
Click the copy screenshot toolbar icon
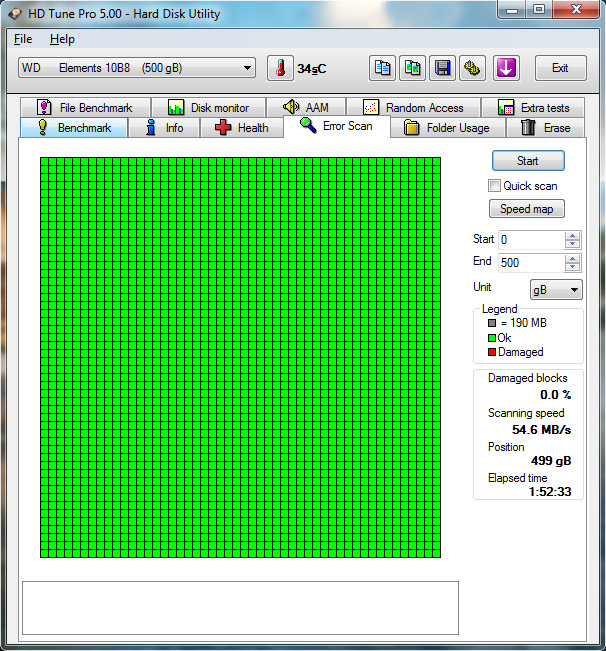(x=413, y=68)
